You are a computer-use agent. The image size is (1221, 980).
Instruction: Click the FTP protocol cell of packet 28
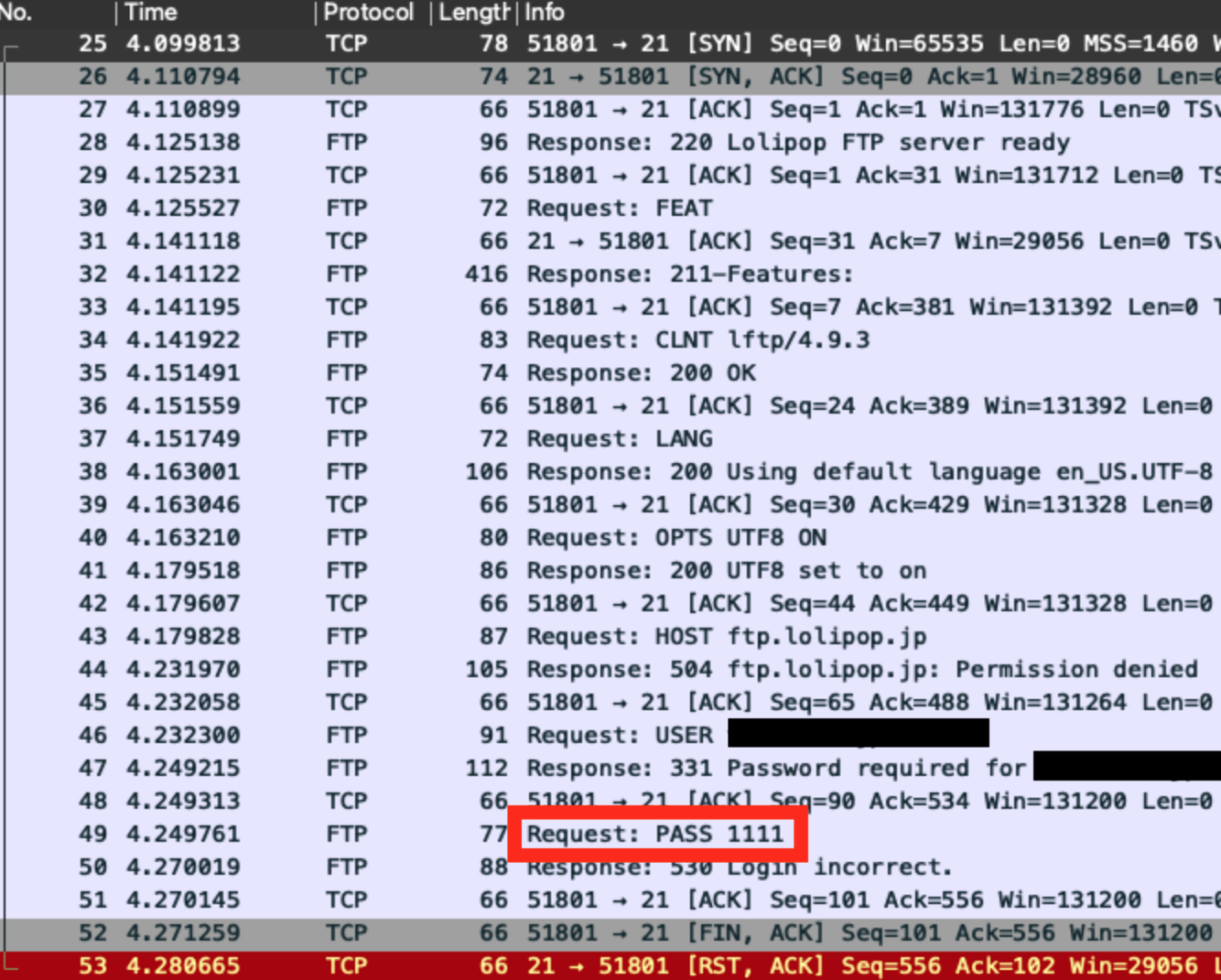pyautogui.click(x=347, y=143)
